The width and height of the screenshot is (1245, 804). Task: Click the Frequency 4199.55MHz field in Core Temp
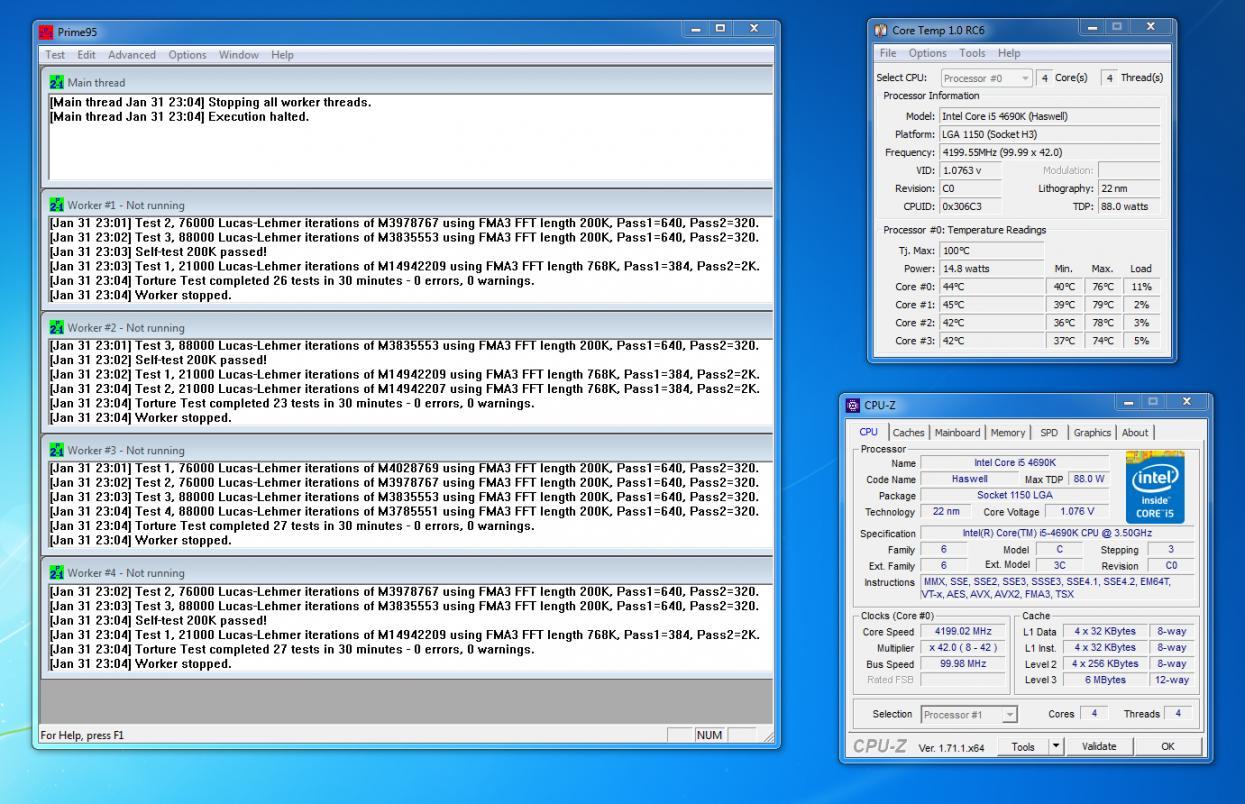pyautogui.click(x=1050, y=153)
